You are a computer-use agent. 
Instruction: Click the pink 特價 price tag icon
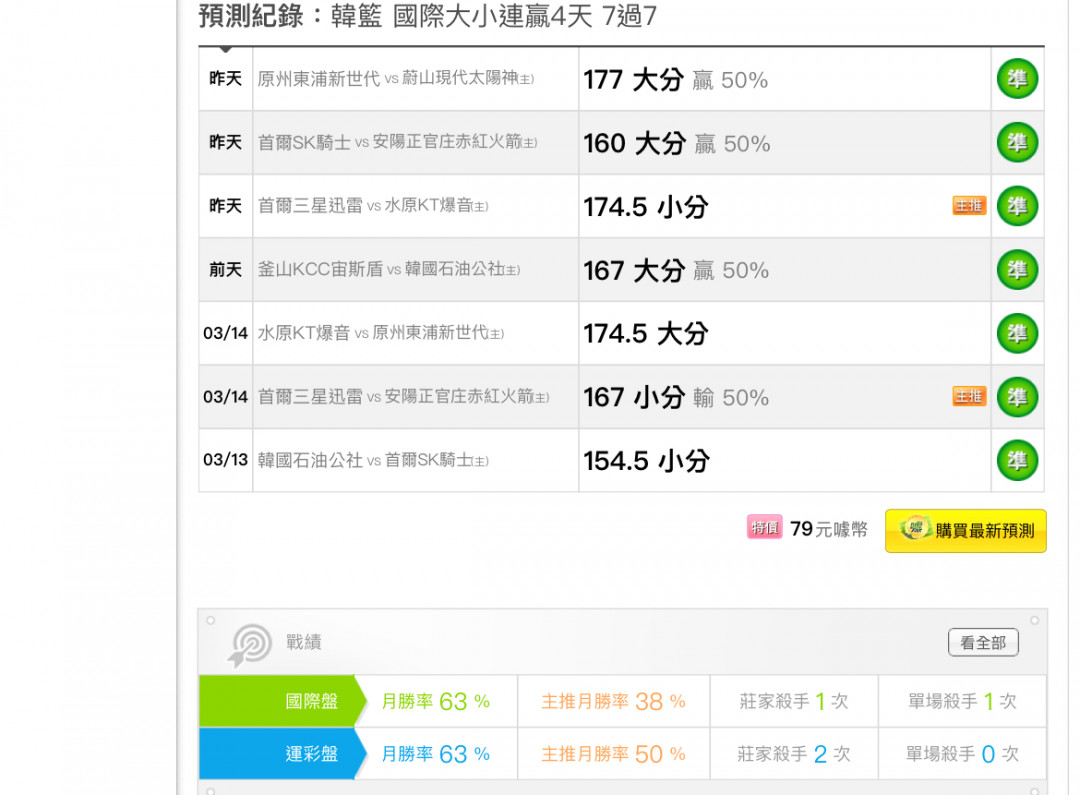tap(764, 528)
